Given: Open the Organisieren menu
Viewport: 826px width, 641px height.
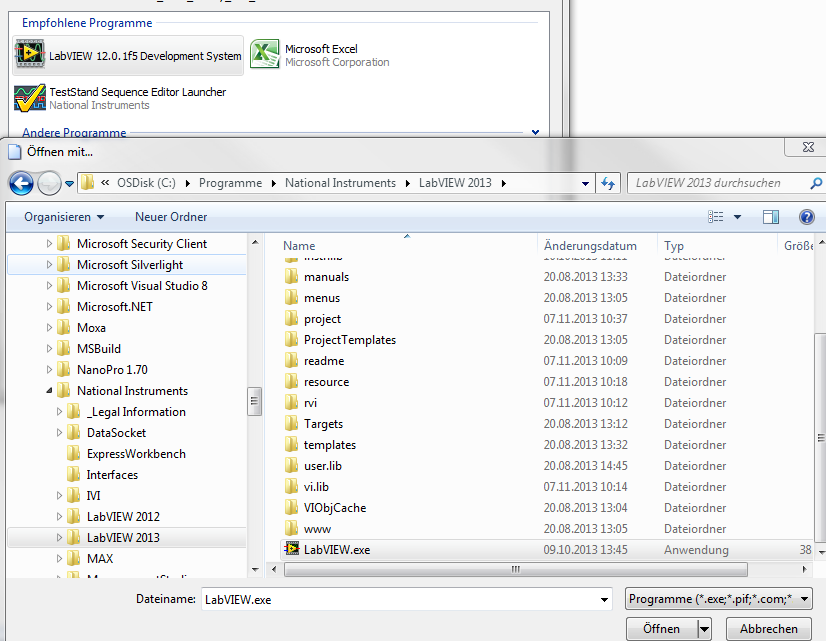Looking at the screenshot, I should [64, 217].
